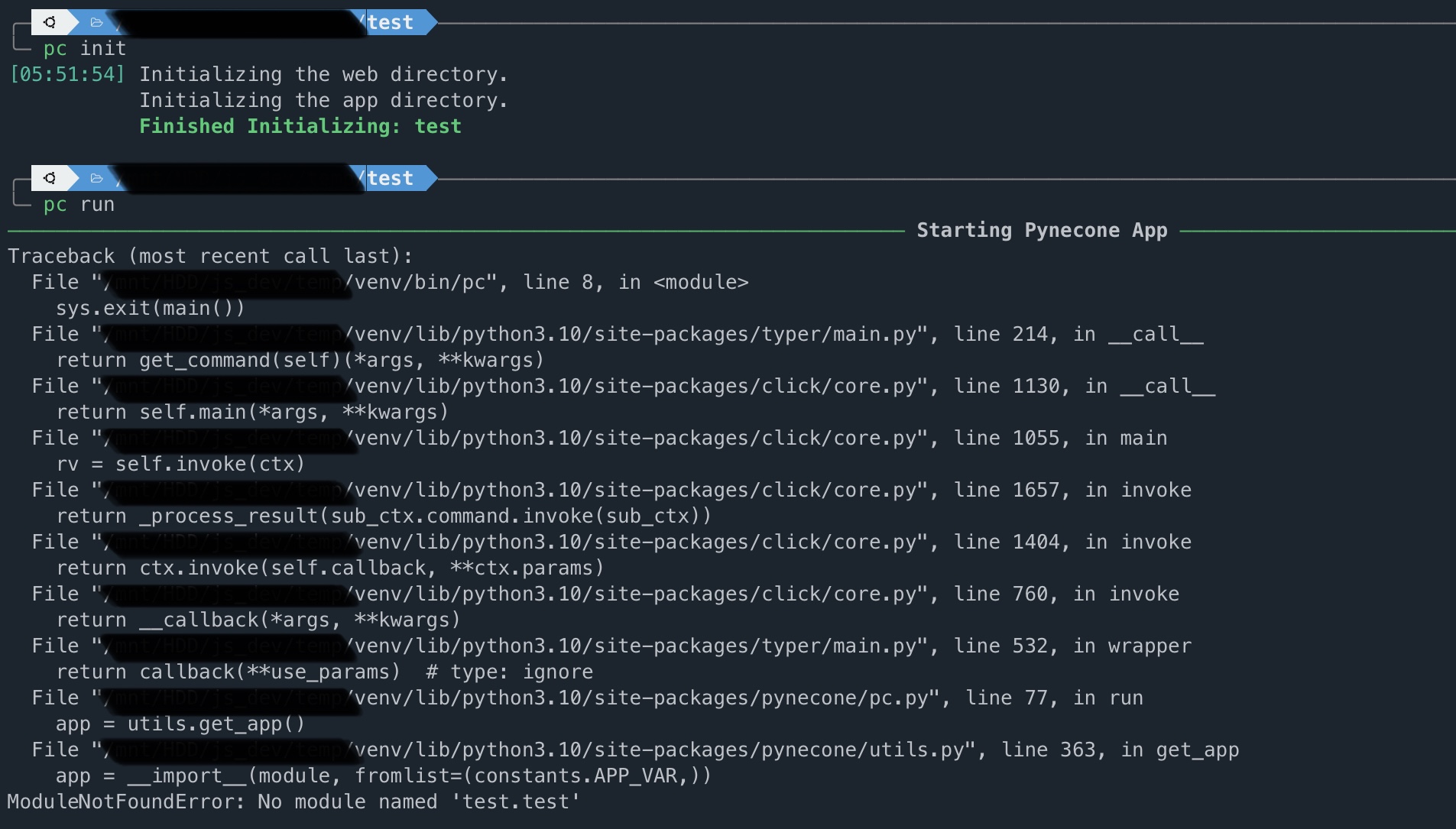
Task: Click the green "Finished Initializing: test" message
Action: [x=300, y=126]
